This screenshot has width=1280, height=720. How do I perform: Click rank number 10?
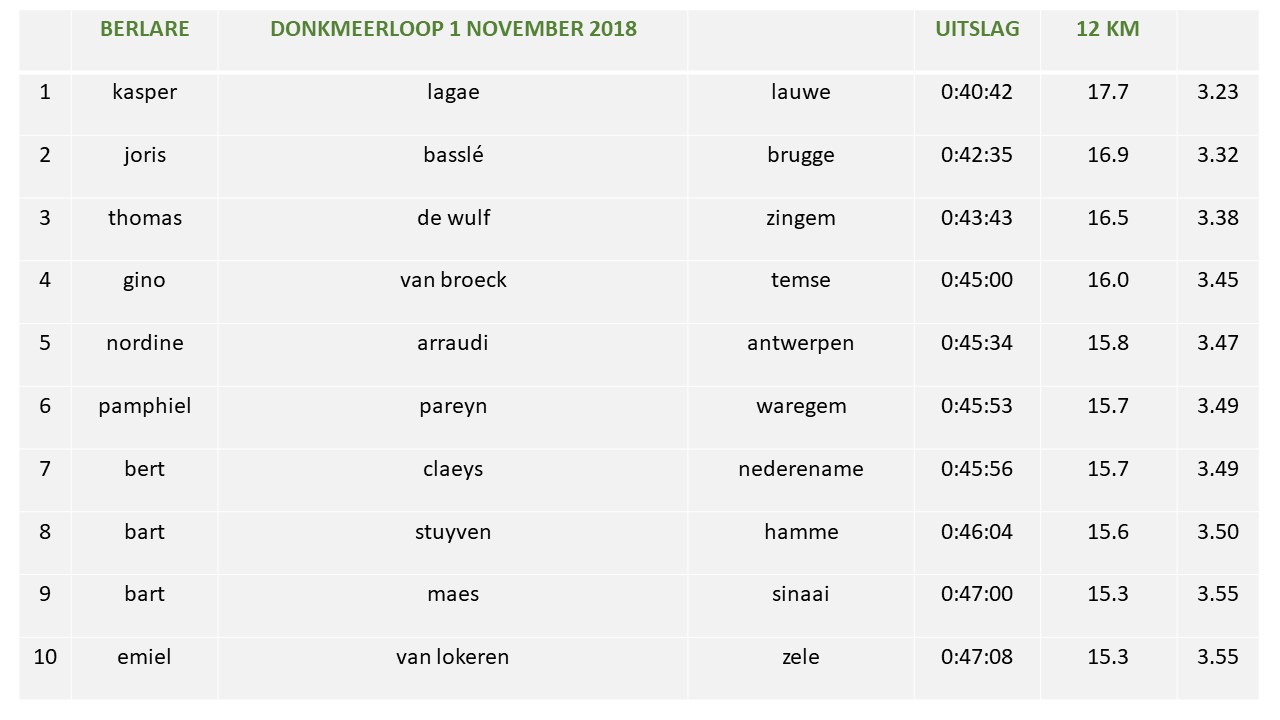pyautogui.click(x=45, y=657)
